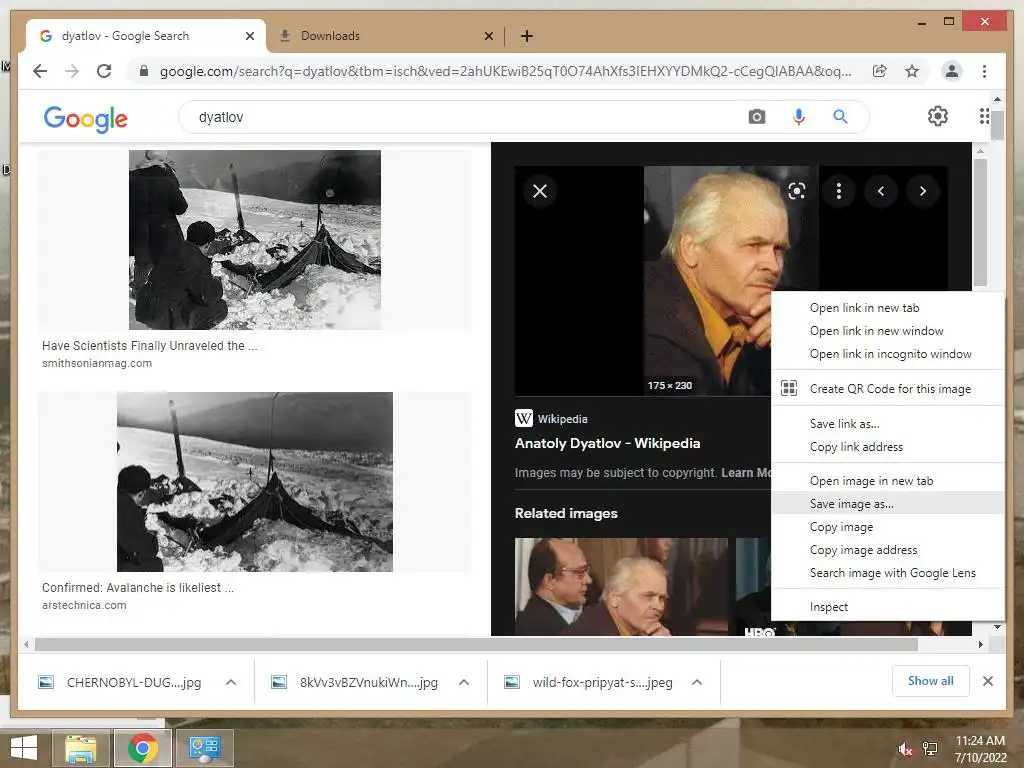The image size is (1024, 768).
Task: Open the Google apps grid icon
Action: pos(984,116)
